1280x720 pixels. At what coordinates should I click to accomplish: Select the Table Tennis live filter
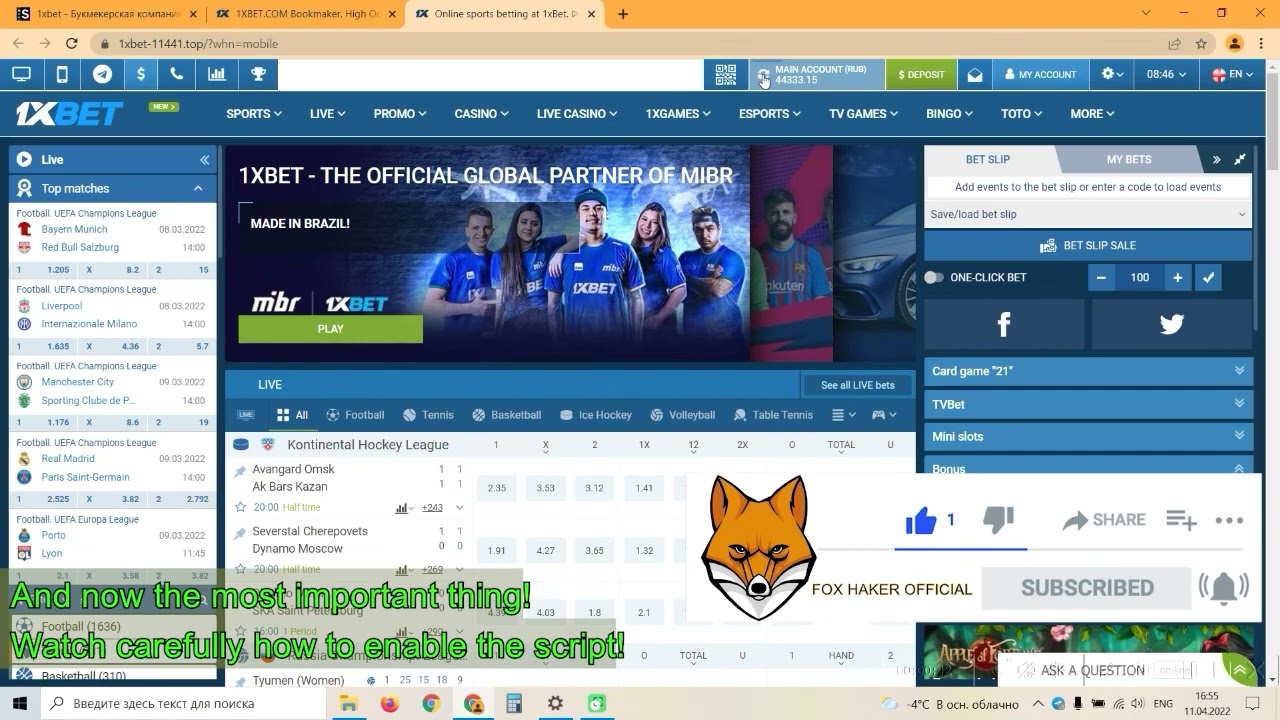[774, 415]
